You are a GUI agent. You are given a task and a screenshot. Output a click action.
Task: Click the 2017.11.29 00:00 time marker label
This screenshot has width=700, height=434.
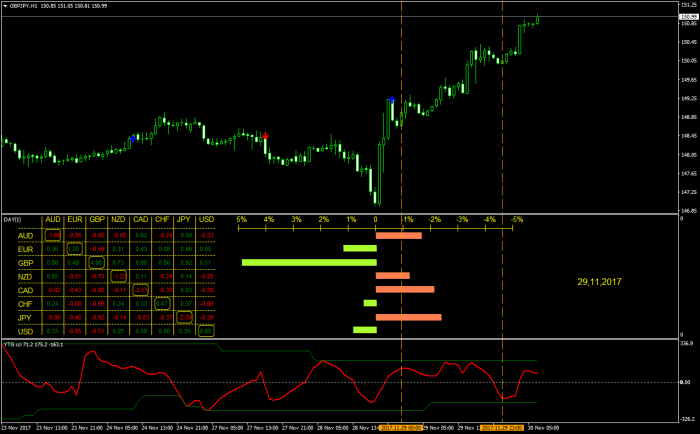pos(400,428)
